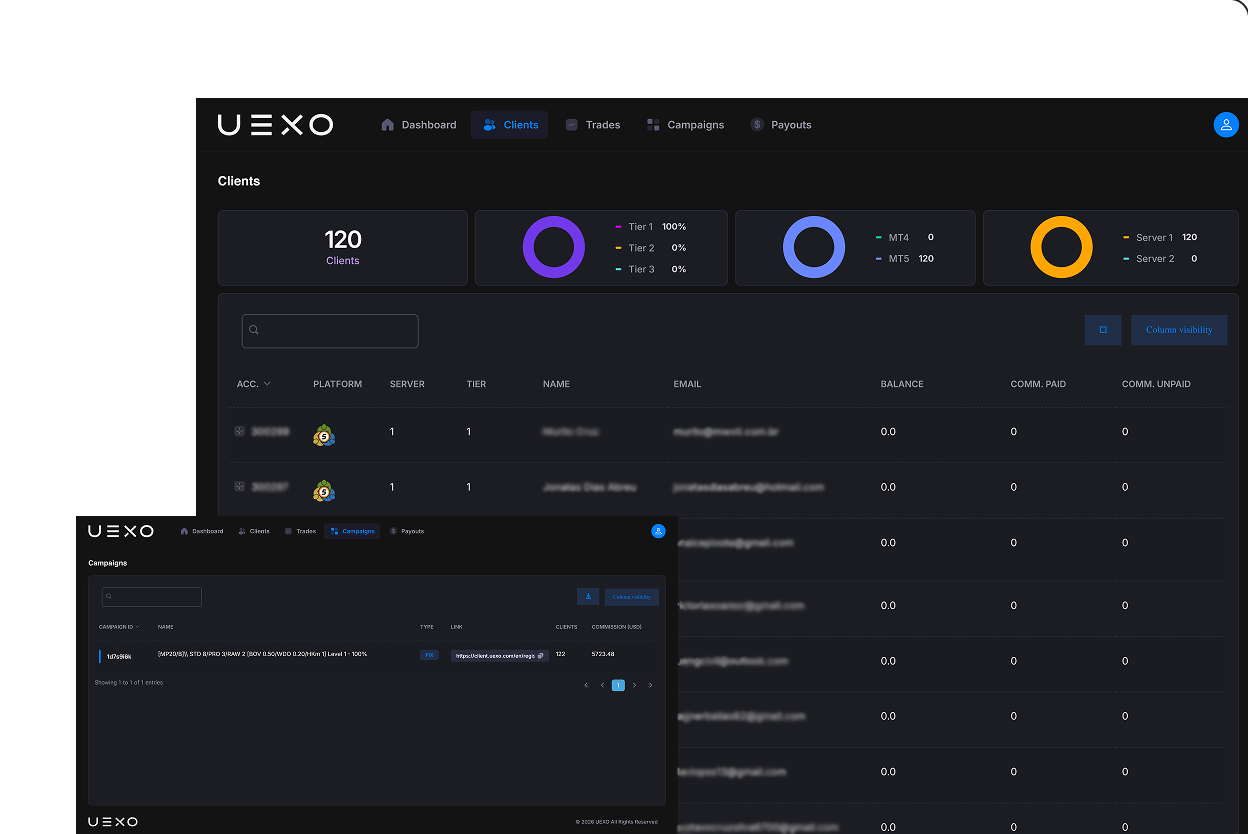
Task: Expand the second client row using plus icon
Action: (x=240, y=486)
